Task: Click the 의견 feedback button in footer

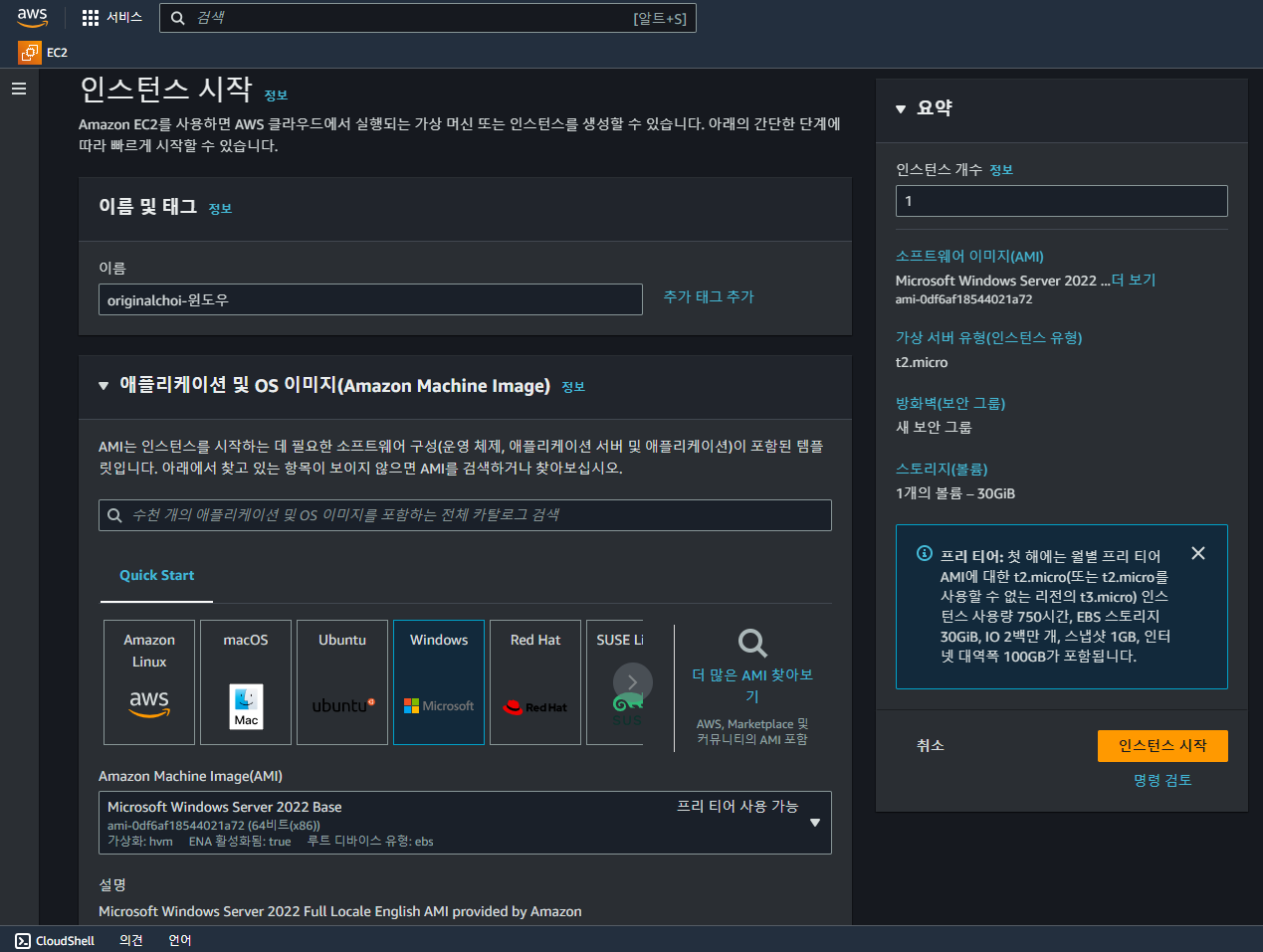Action: [131, 940]
